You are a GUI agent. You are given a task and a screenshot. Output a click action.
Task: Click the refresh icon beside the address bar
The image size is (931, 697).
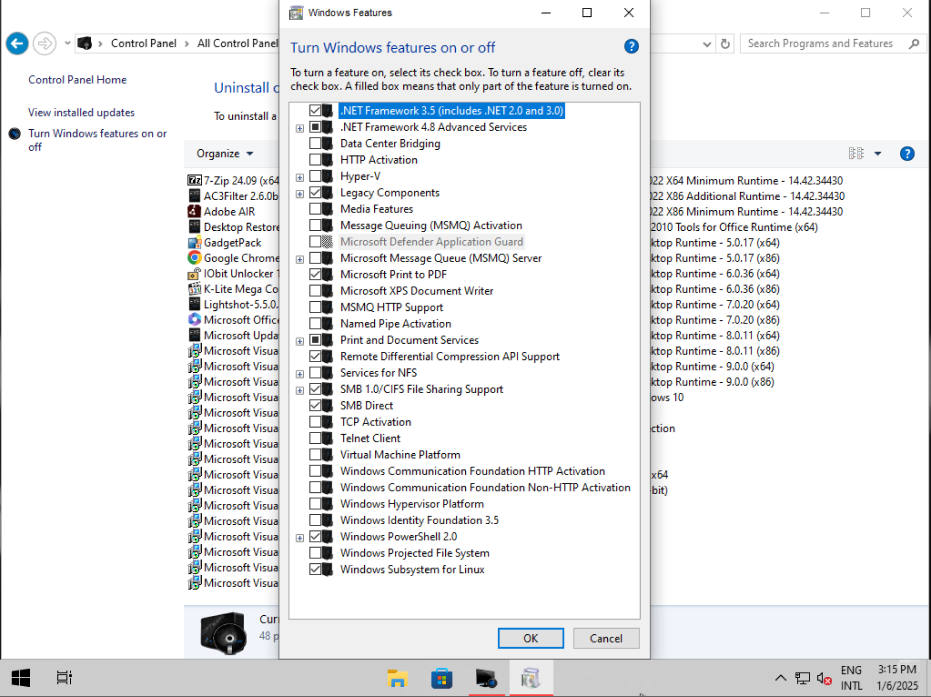pos(725,44)
